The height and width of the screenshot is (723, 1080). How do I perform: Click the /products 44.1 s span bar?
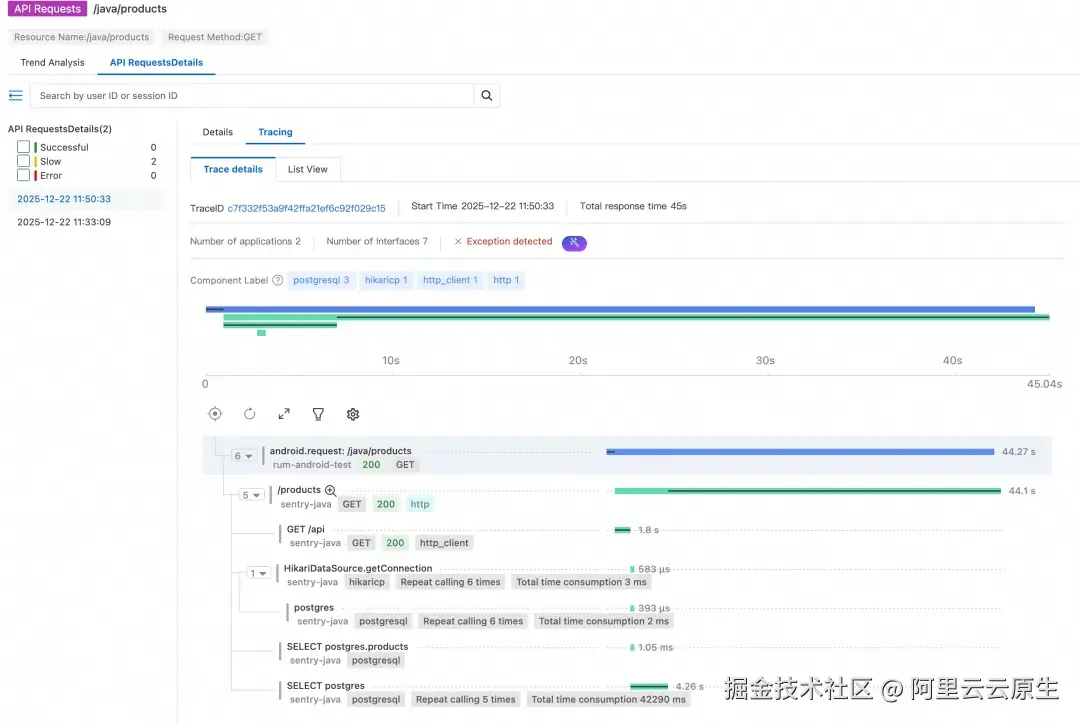coord(807,491)
